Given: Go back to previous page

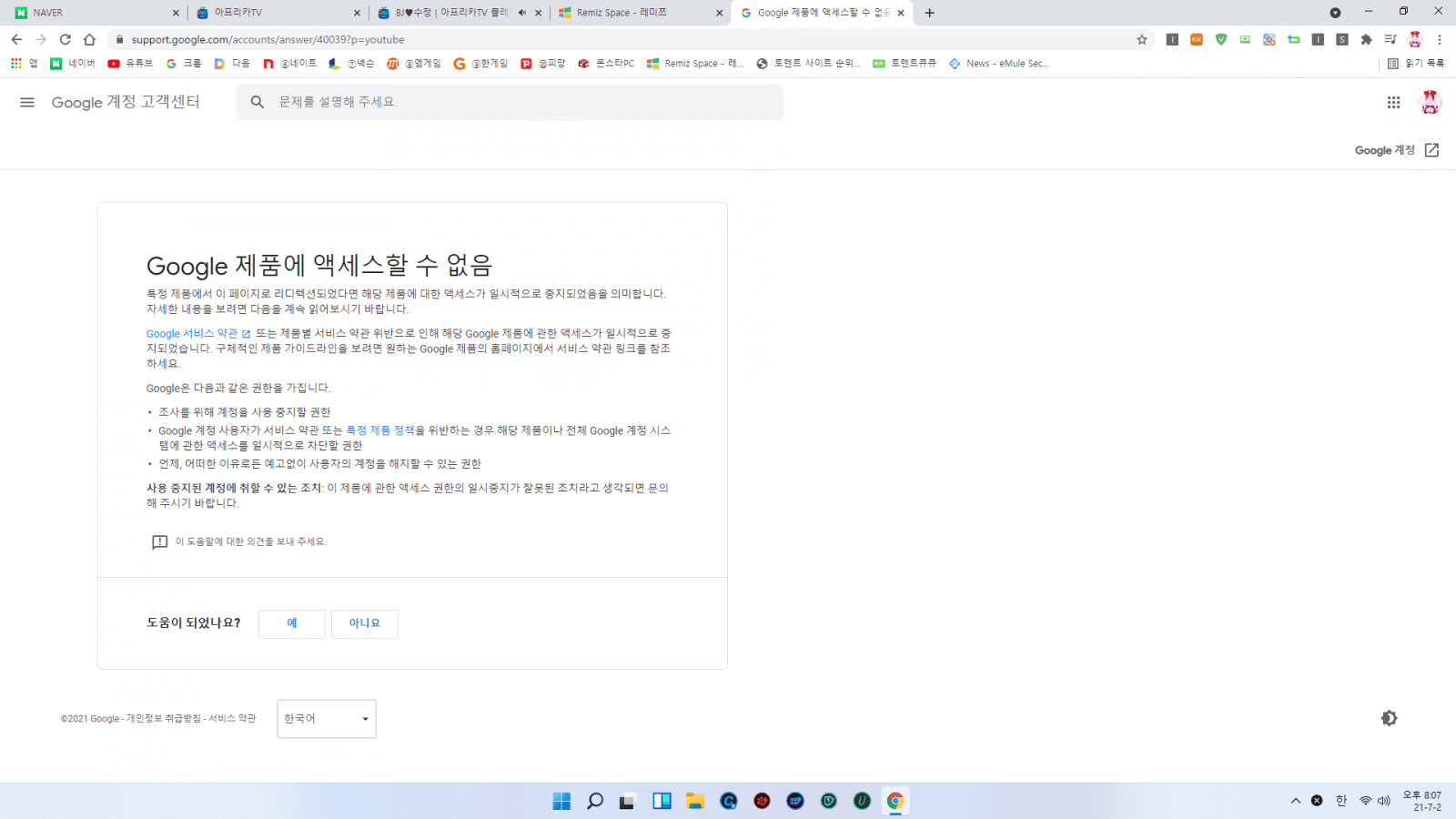Looking at the screenshot, I should click(x=16, y=39).
